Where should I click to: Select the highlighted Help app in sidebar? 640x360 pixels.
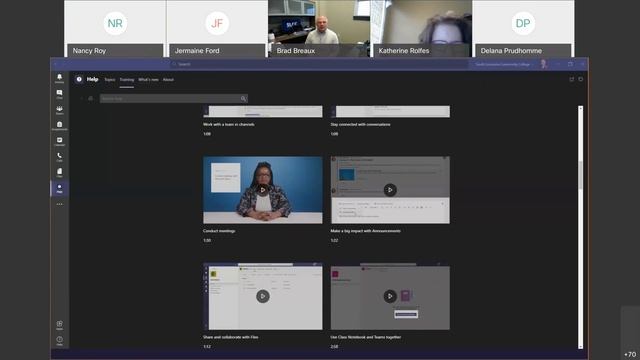tap(60, 188)
